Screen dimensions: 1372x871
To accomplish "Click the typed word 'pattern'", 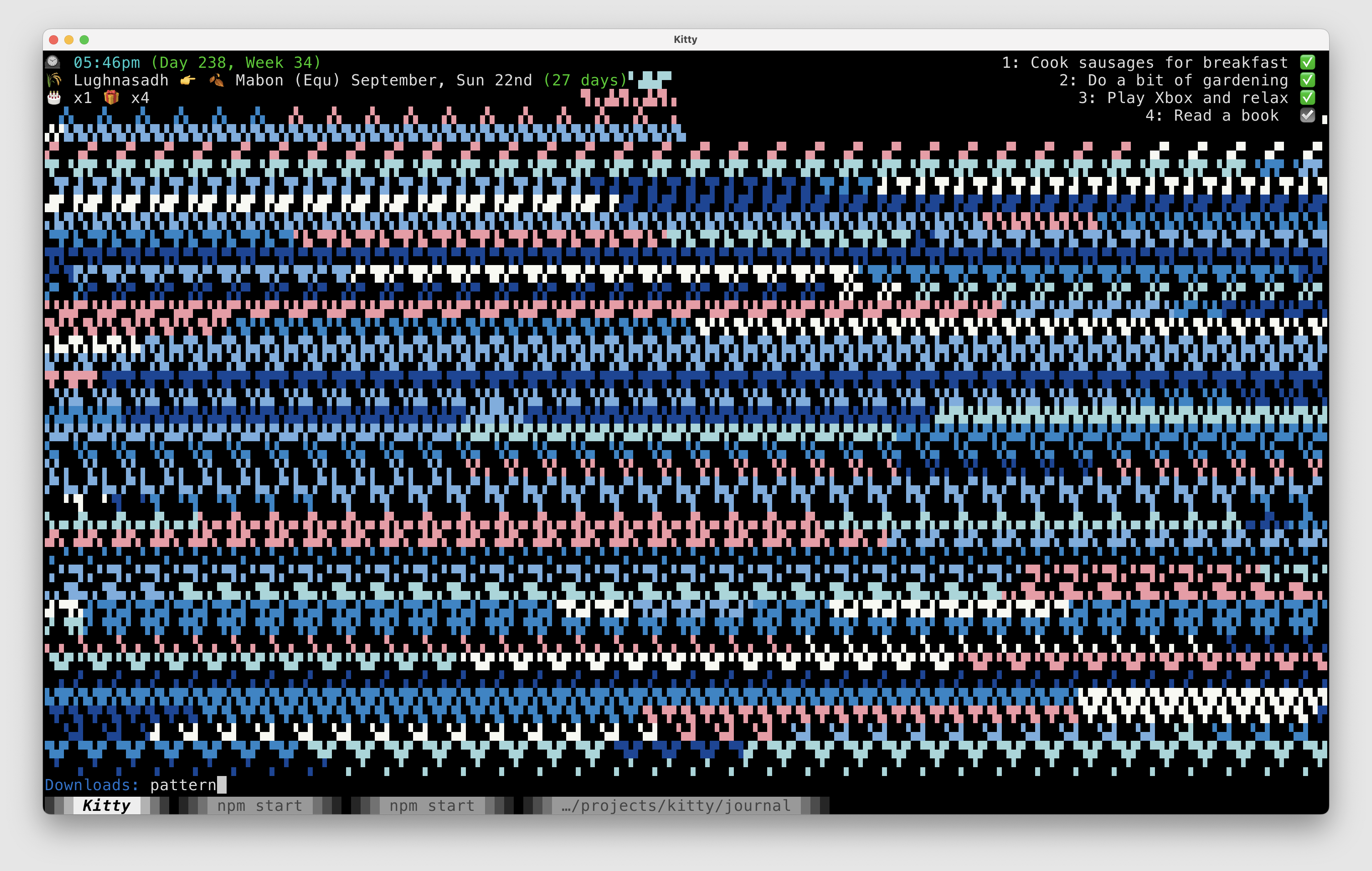I will click(183, 785).
